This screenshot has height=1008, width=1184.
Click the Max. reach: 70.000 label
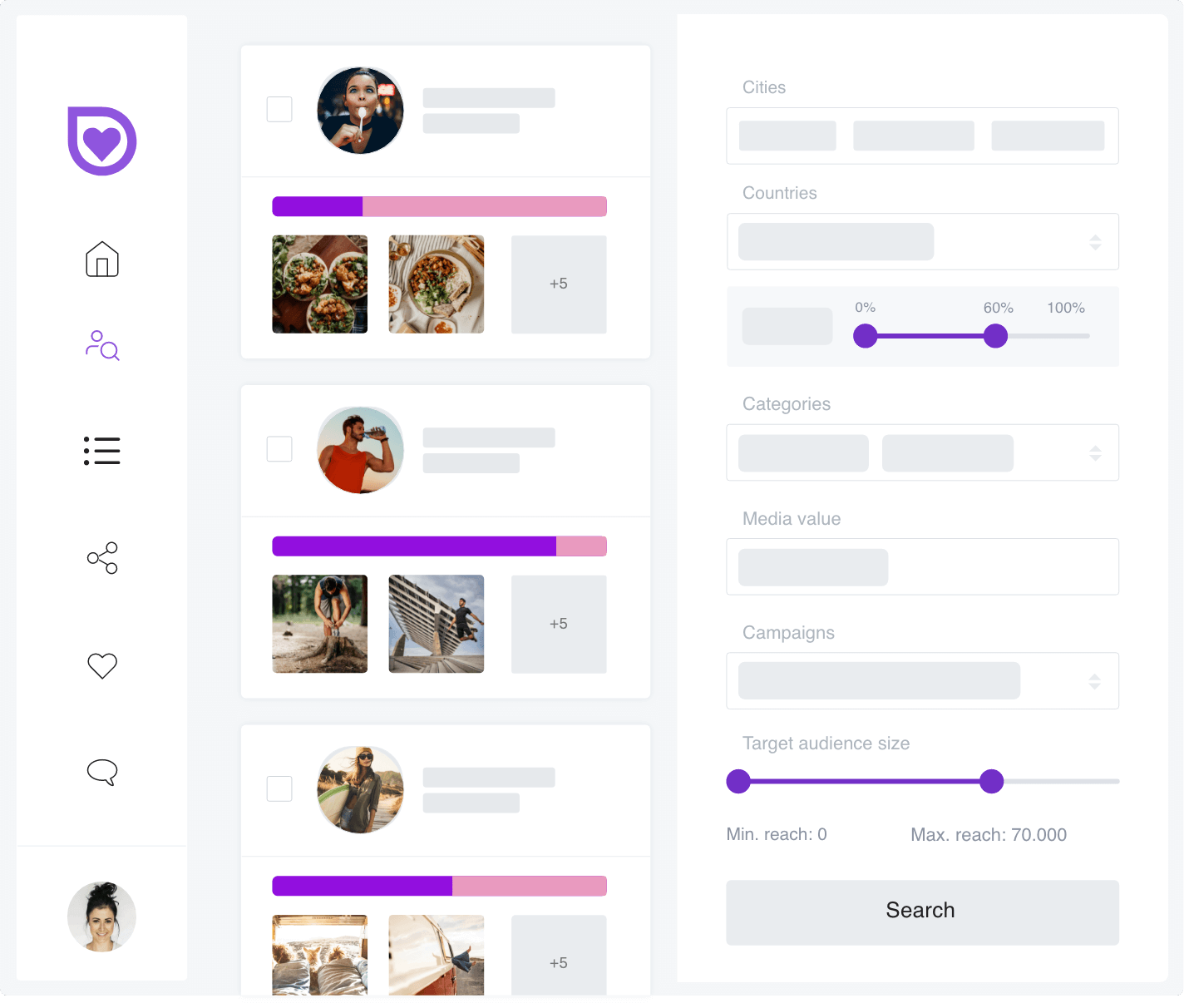coord(989,834)
